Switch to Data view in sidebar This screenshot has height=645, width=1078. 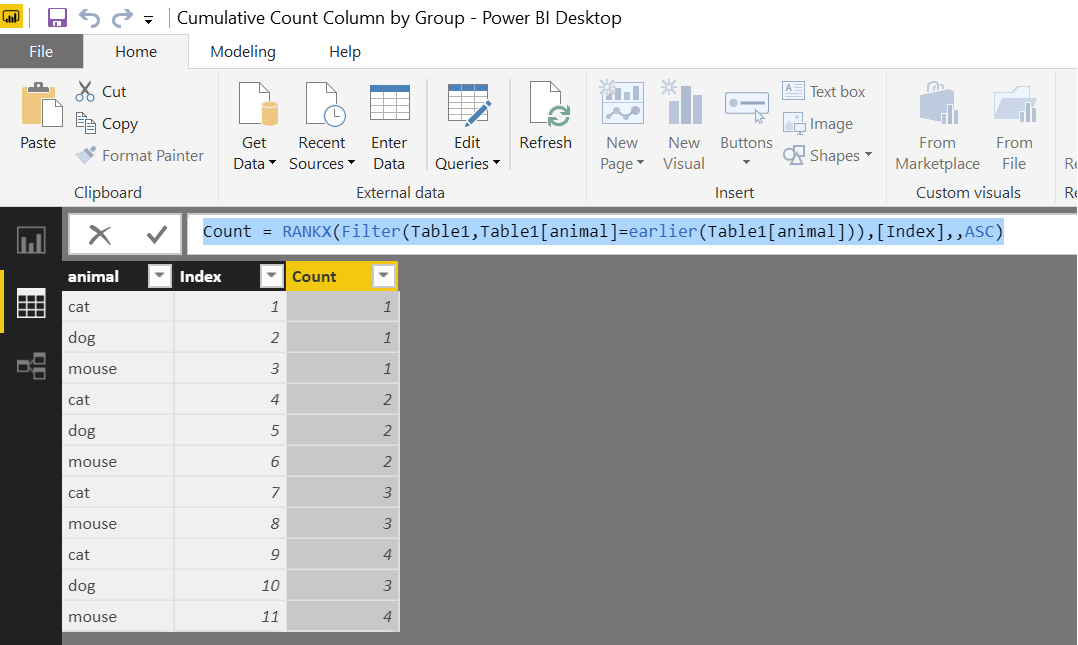31,302
